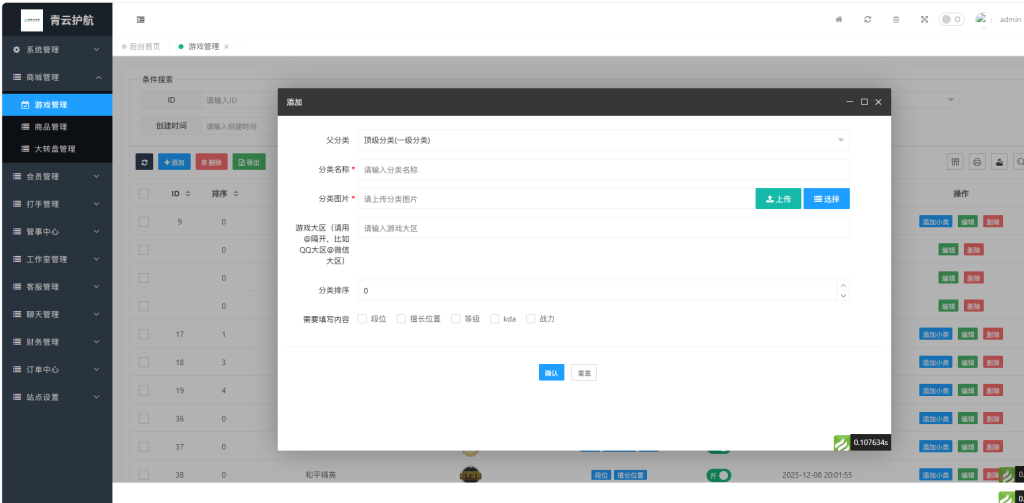Viewport: 1024px width, 503px height.
Task: Tick the checkbox for row ID 9
Action: pos(144,222)
